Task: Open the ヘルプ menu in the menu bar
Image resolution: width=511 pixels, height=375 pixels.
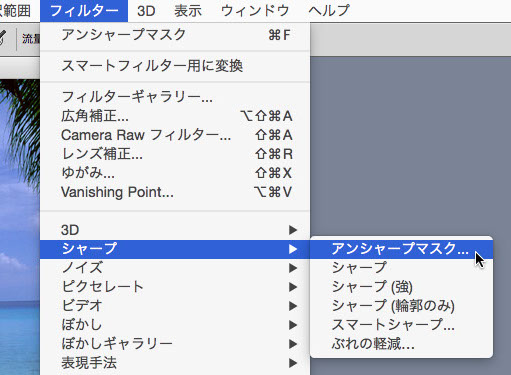Action: click(329, 11)
